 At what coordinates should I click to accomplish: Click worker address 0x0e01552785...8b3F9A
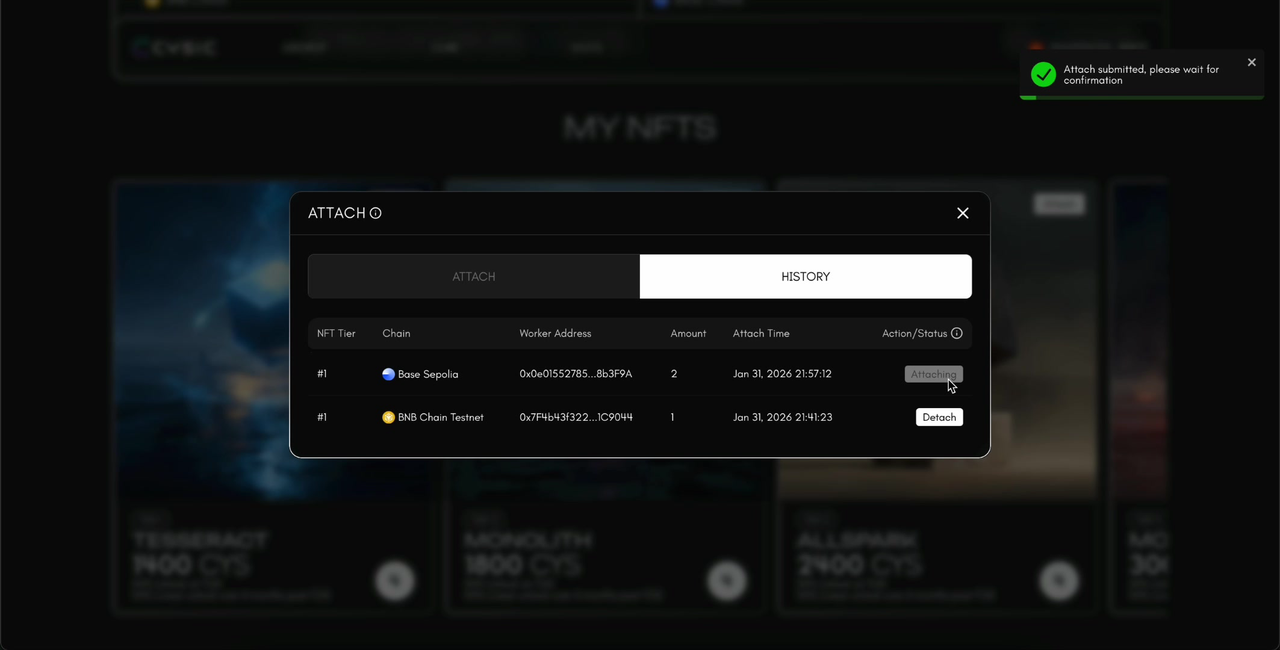click(x=575, y=374)
